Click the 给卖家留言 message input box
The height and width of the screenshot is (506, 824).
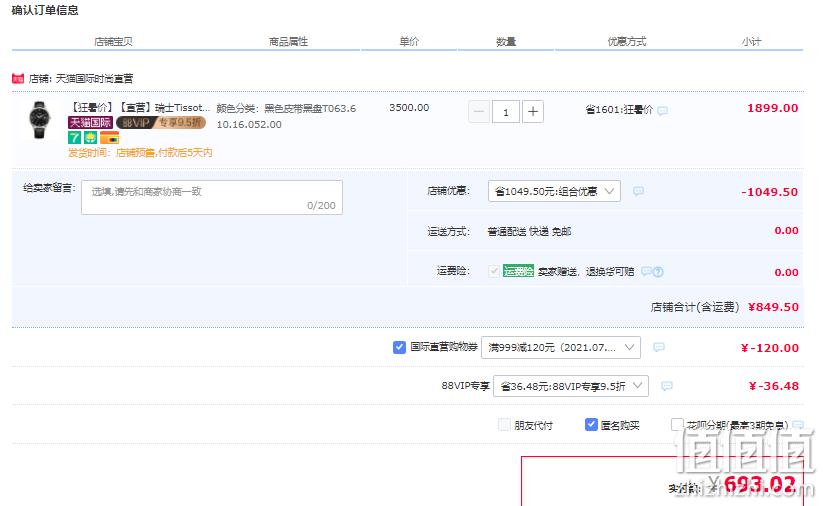tap(212, 198)
